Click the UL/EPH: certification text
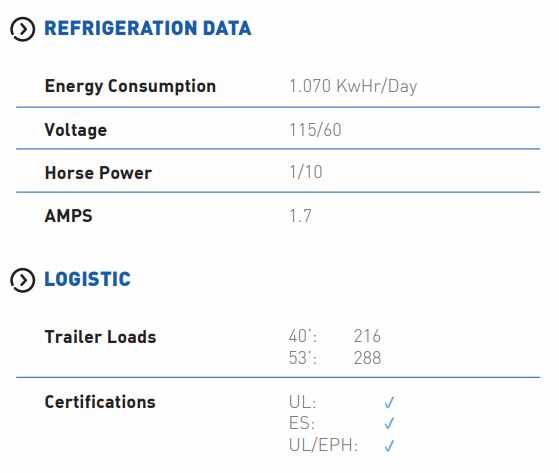Viewport: 559px width, 473px height. tap(323, 445)
